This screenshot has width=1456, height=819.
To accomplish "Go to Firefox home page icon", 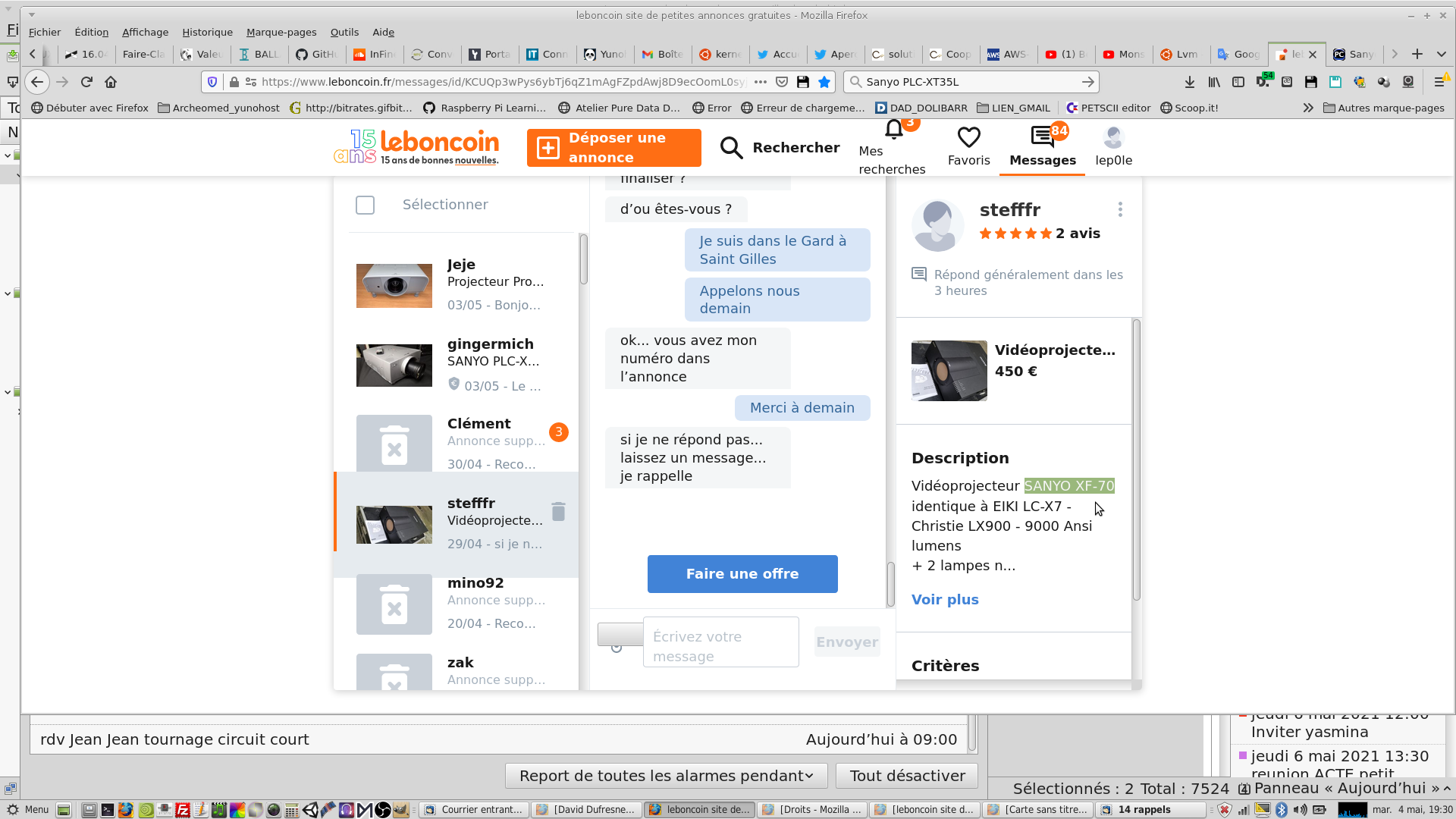I will 111,82.
